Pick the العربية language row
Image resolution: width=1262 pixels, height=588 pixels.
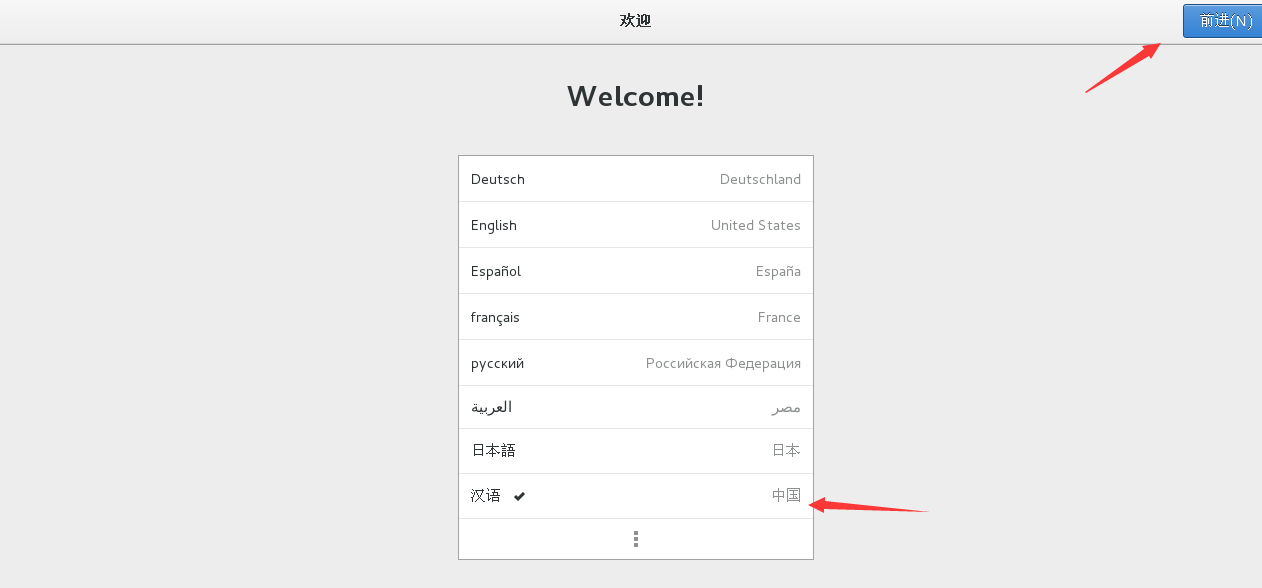636,407
